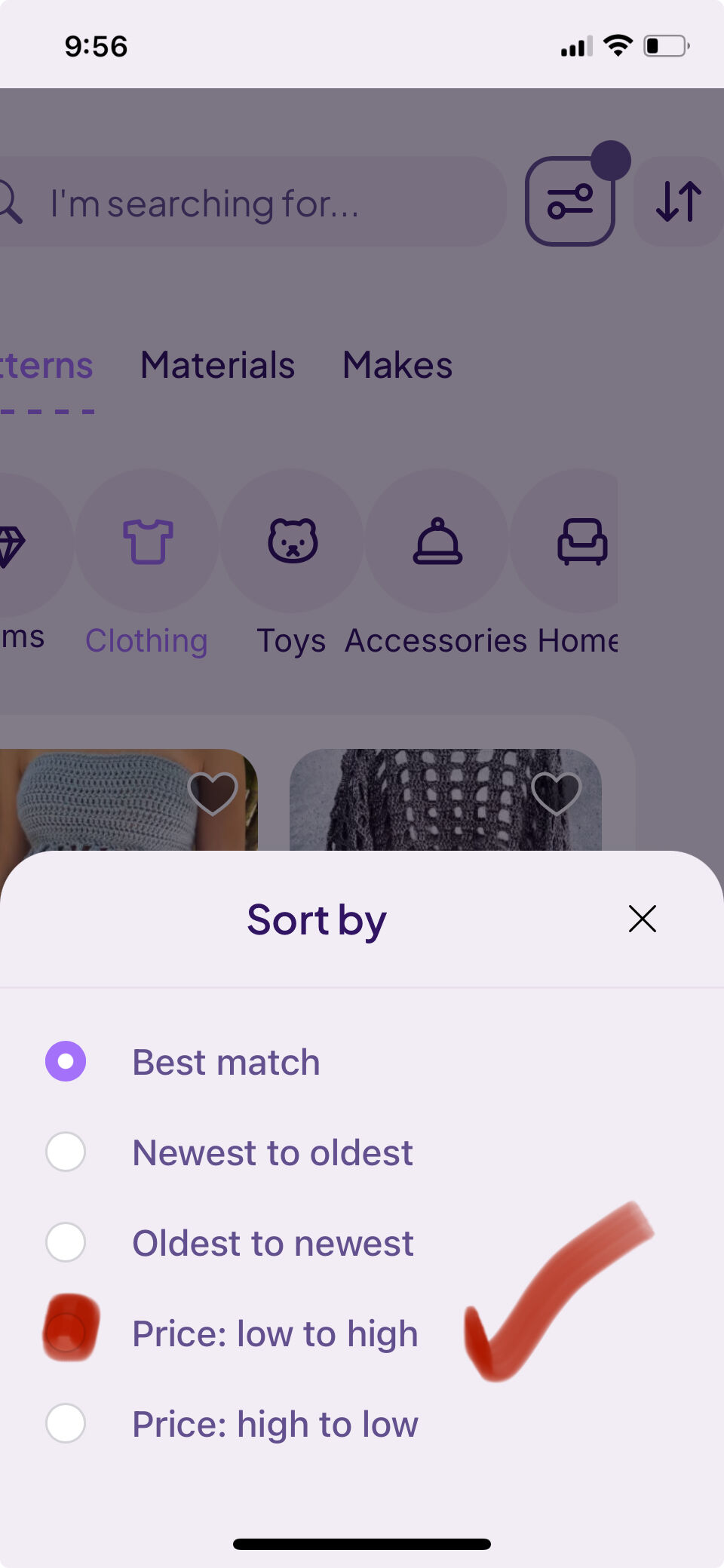The width and height of the screenshot is (724, 1568).
Task: Open the Makes tab
Action: [x=397, y=365]
